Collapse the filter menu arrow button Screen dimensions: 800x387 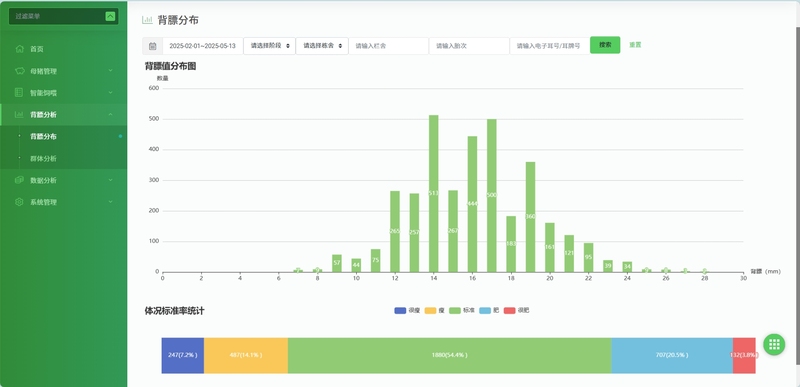coord(110,16)
